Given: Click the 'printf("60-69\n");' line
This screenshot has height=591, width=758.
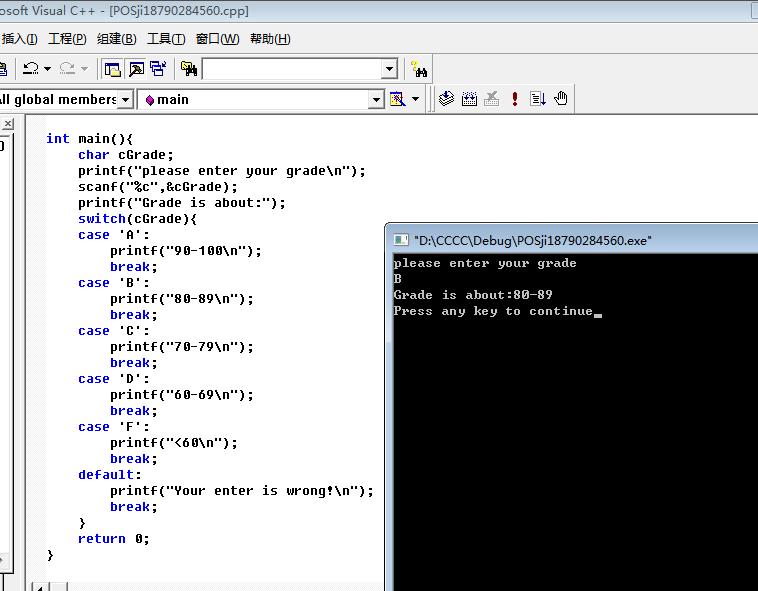Looking at the screenshot, I should (x=181, y=395).
